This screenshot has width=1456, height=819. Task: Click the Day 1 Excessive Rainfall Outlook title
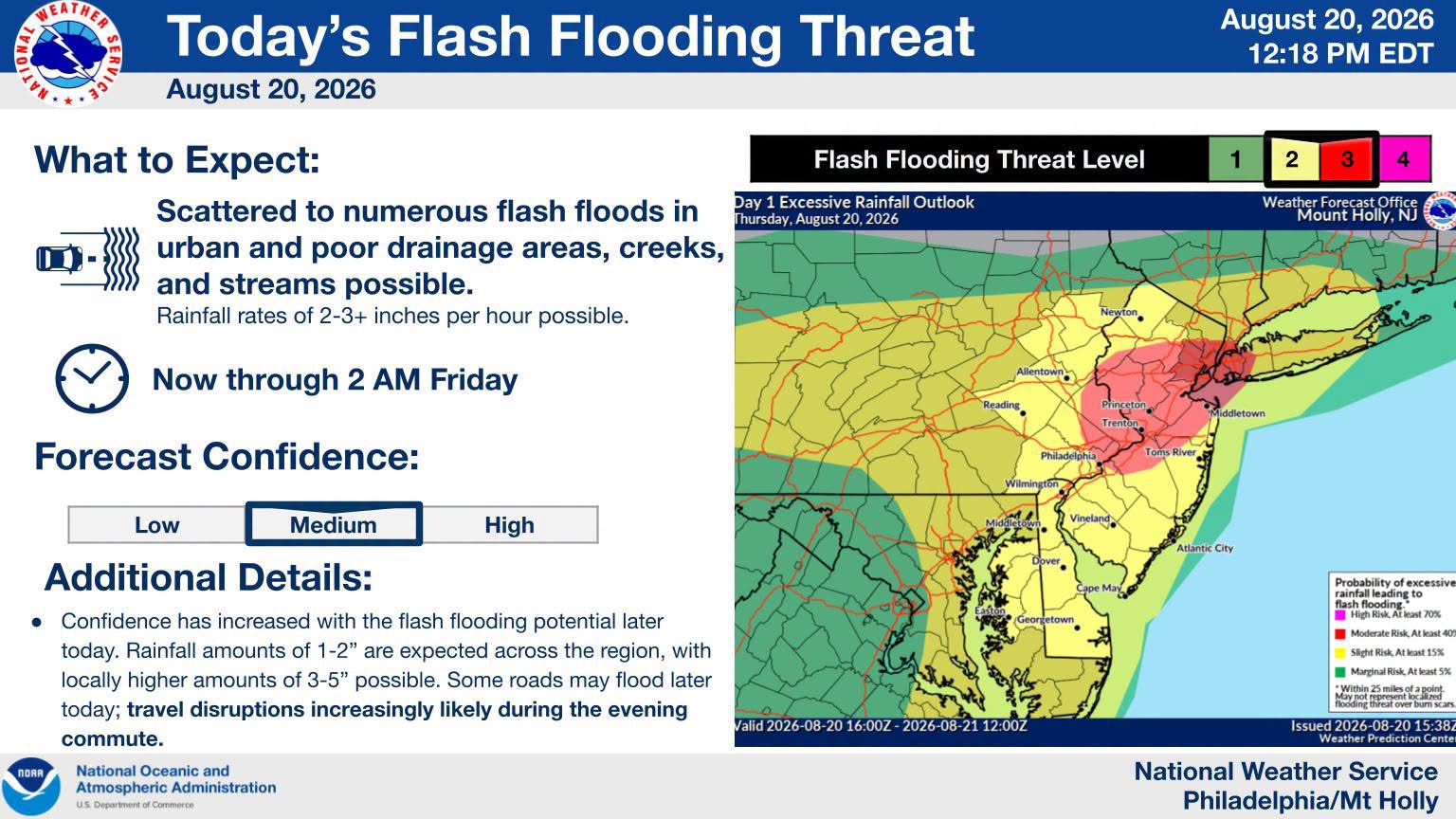(x=854, y=202)
